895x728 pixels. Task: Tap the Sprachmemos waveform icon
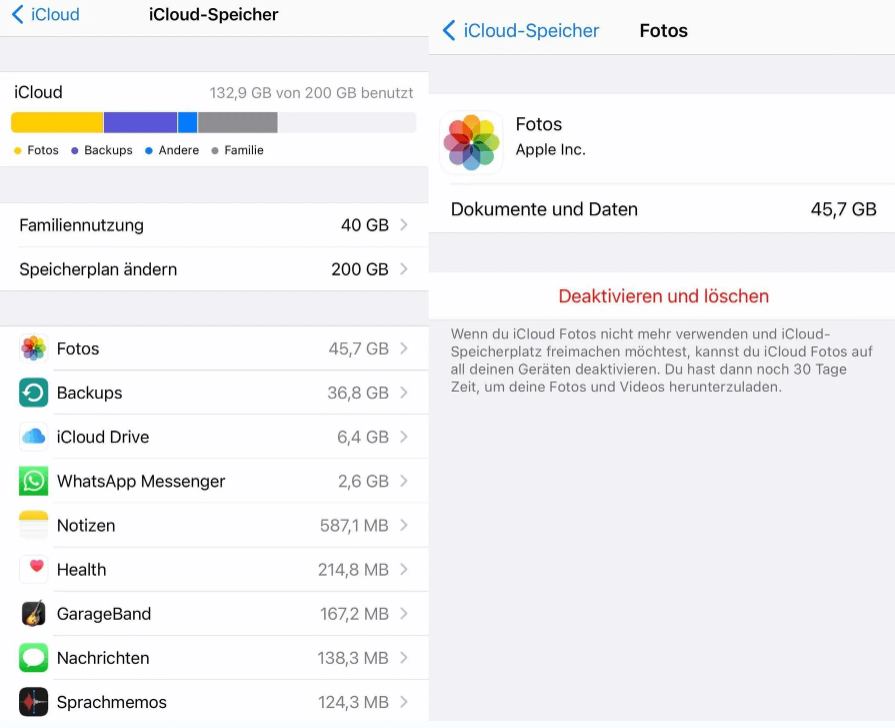click(x=34, y=702)
